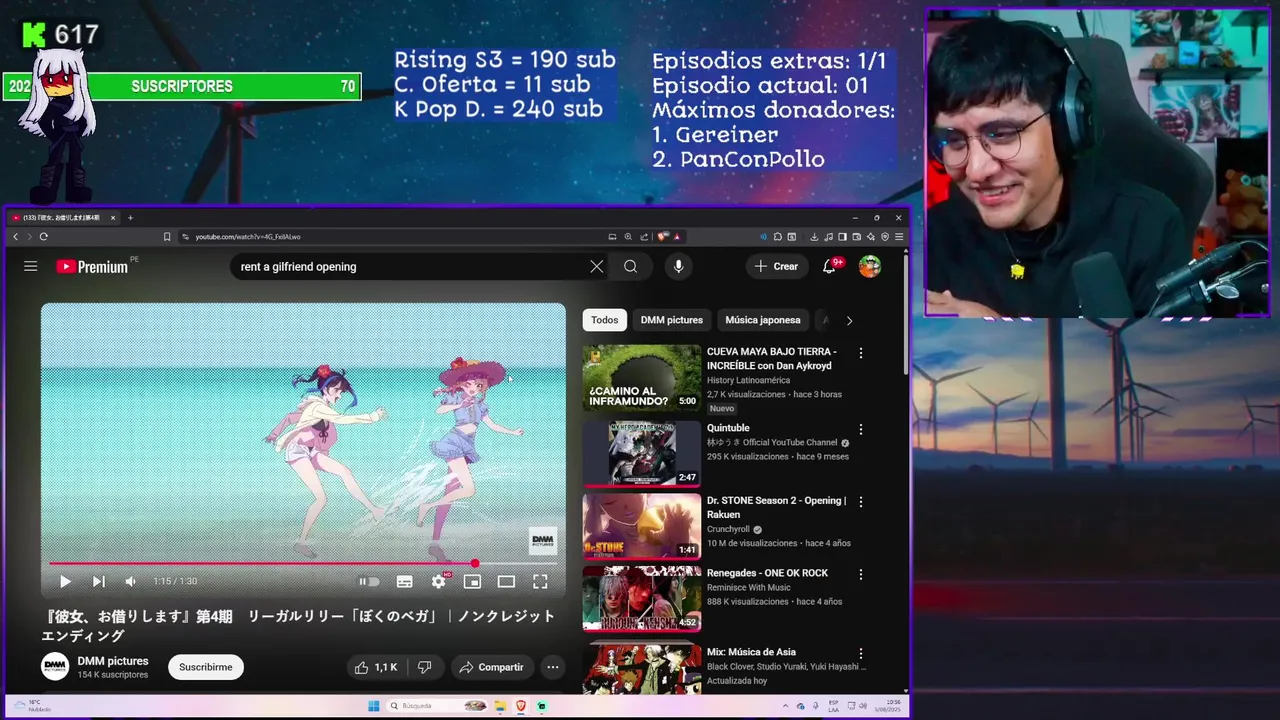This screenshot has width=1280, height=720.
Task: Select the Música japonesa filter chip
Action: pyautogui.click(x=763, y=320)
